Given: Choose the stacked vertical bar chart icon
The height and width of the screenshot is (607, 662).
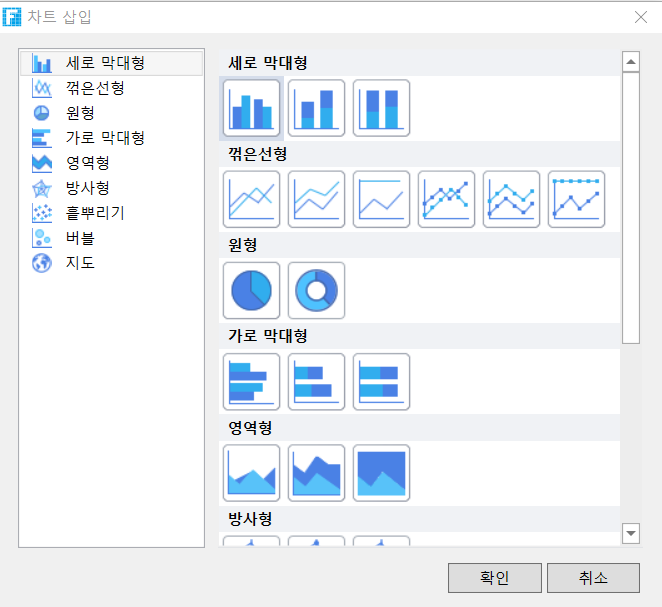Looking at the screenshot, I should pyautogui.click(x=316, y=108).
